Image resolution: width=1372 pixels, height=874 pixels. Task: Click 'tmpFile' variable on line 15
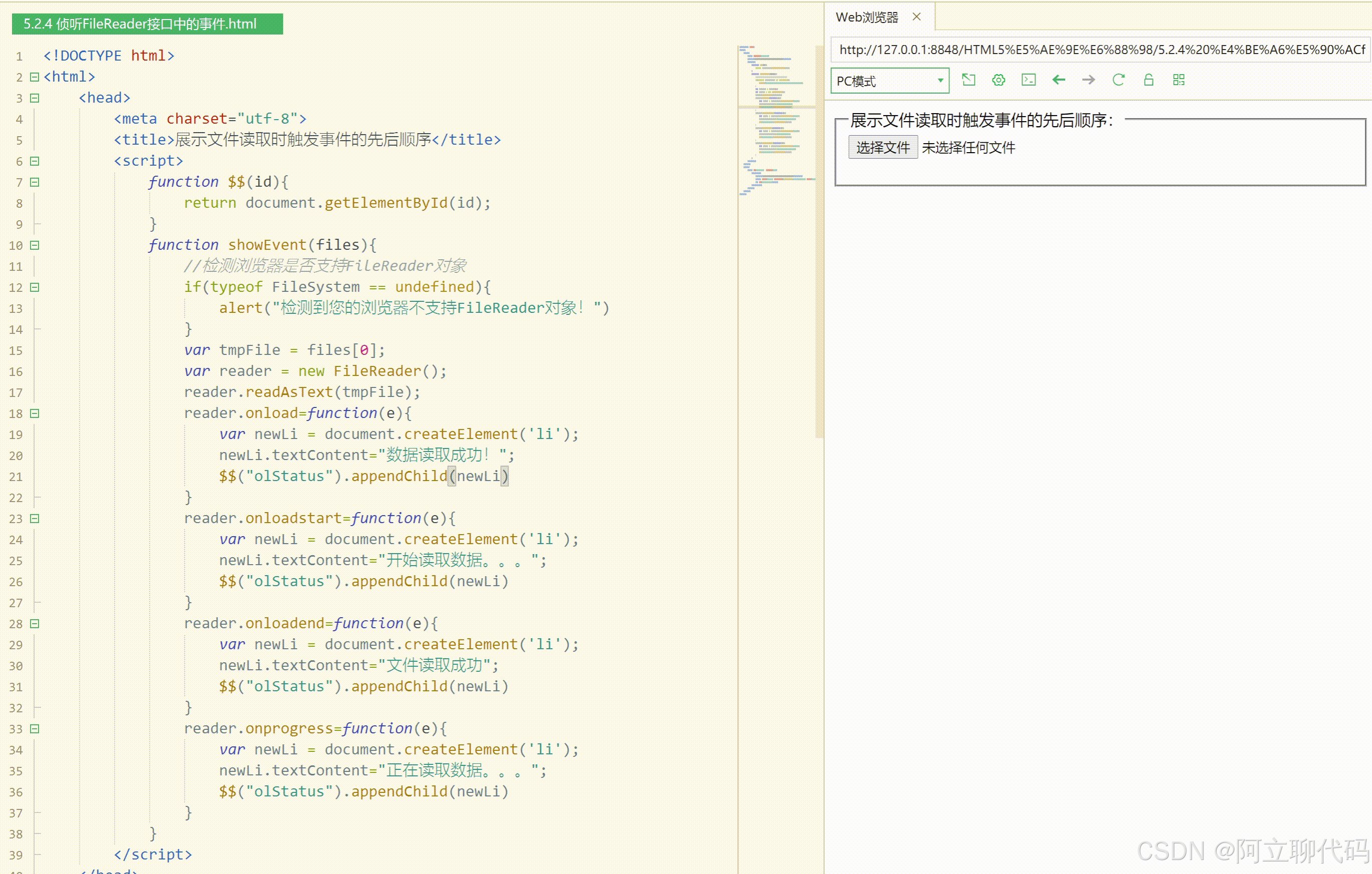(x=249, y=350)
